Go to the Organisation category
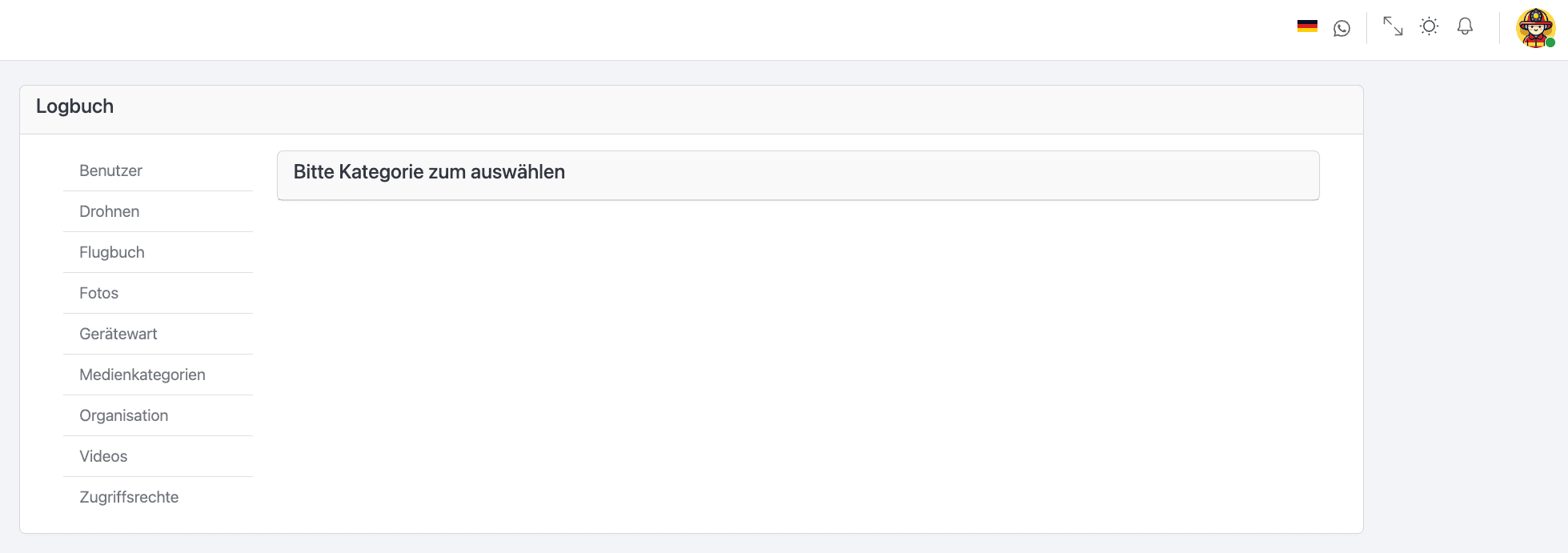The image size is (1568, 553). (x=123, y=415)
